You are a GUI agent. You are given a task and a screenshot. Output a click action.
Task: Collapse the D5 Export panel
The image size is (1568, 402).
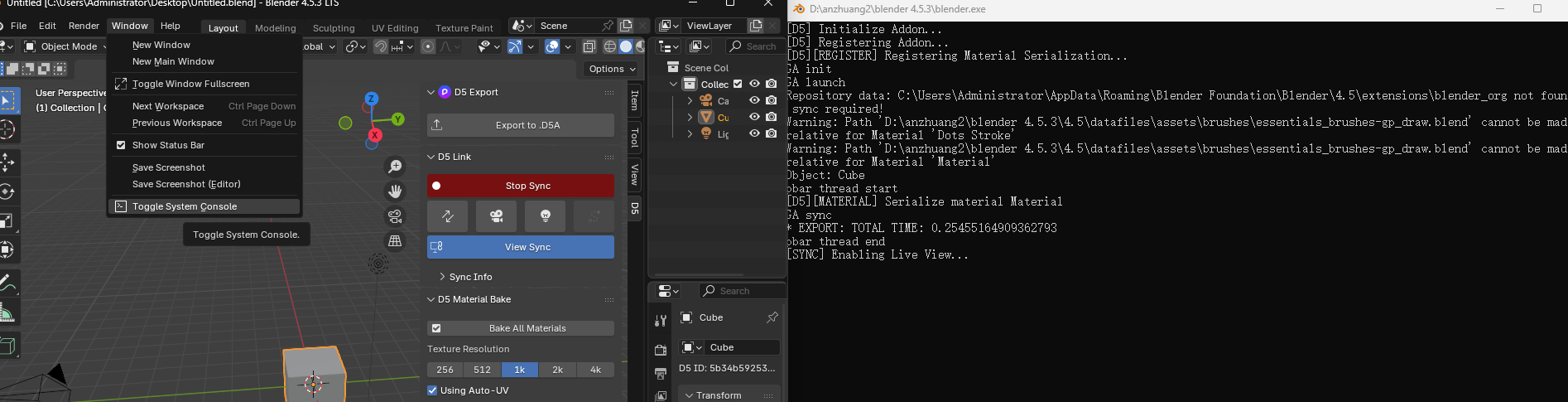click(x=430, y=92)
